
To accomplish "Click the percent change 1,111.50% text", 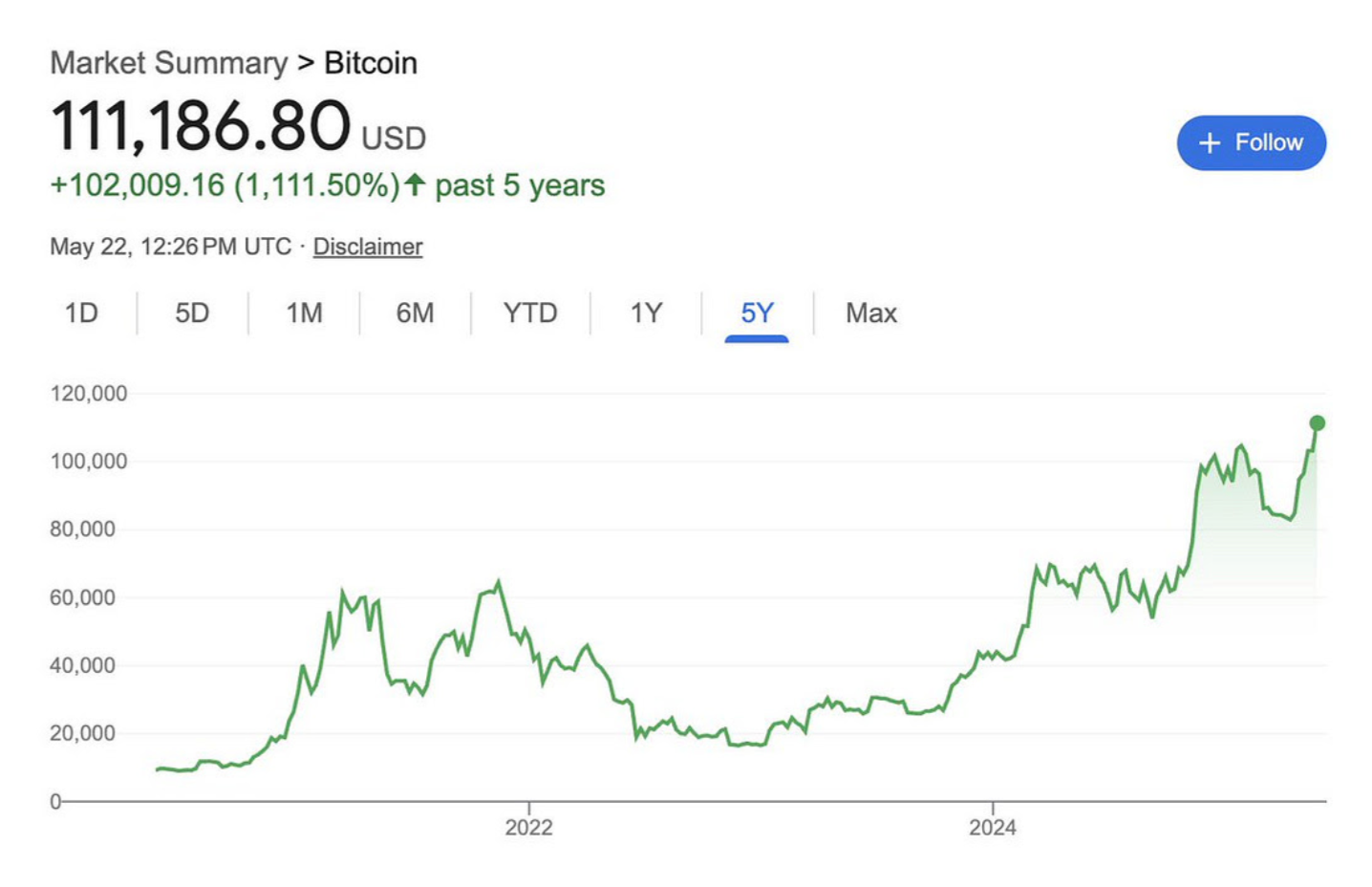I will tap(316, 185).
